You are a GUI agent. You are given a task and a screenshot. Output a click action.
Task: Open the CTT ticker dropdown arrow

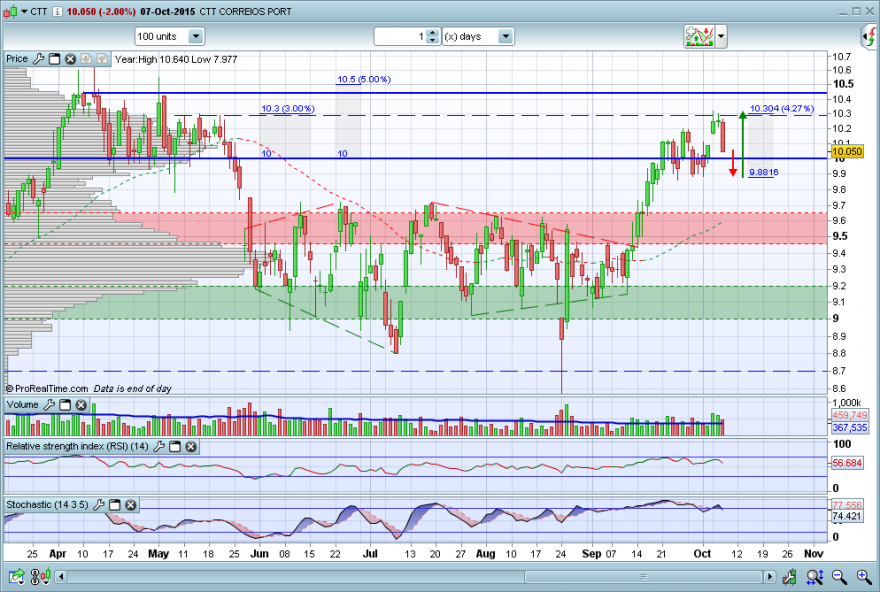pyautogui.click(x=24, y=11)
